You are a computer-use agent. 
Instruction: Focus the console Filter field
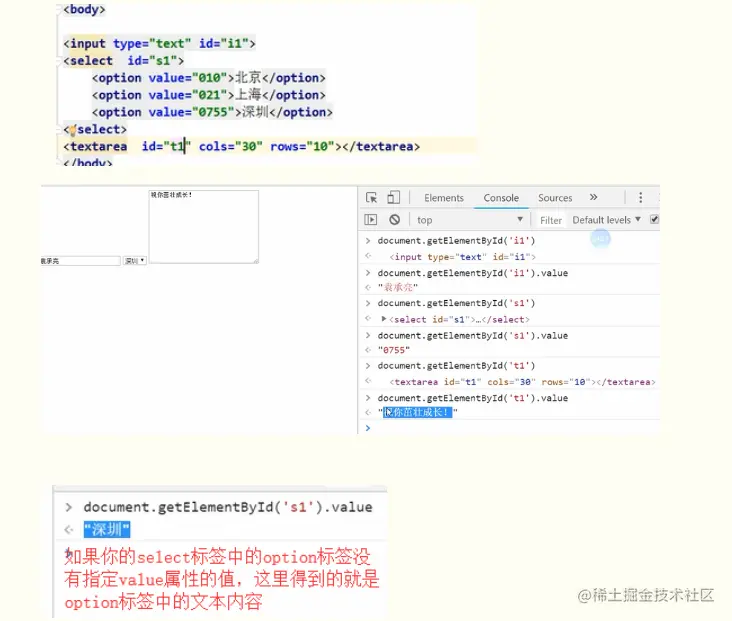pyautogui.click(x=551, y=220)
